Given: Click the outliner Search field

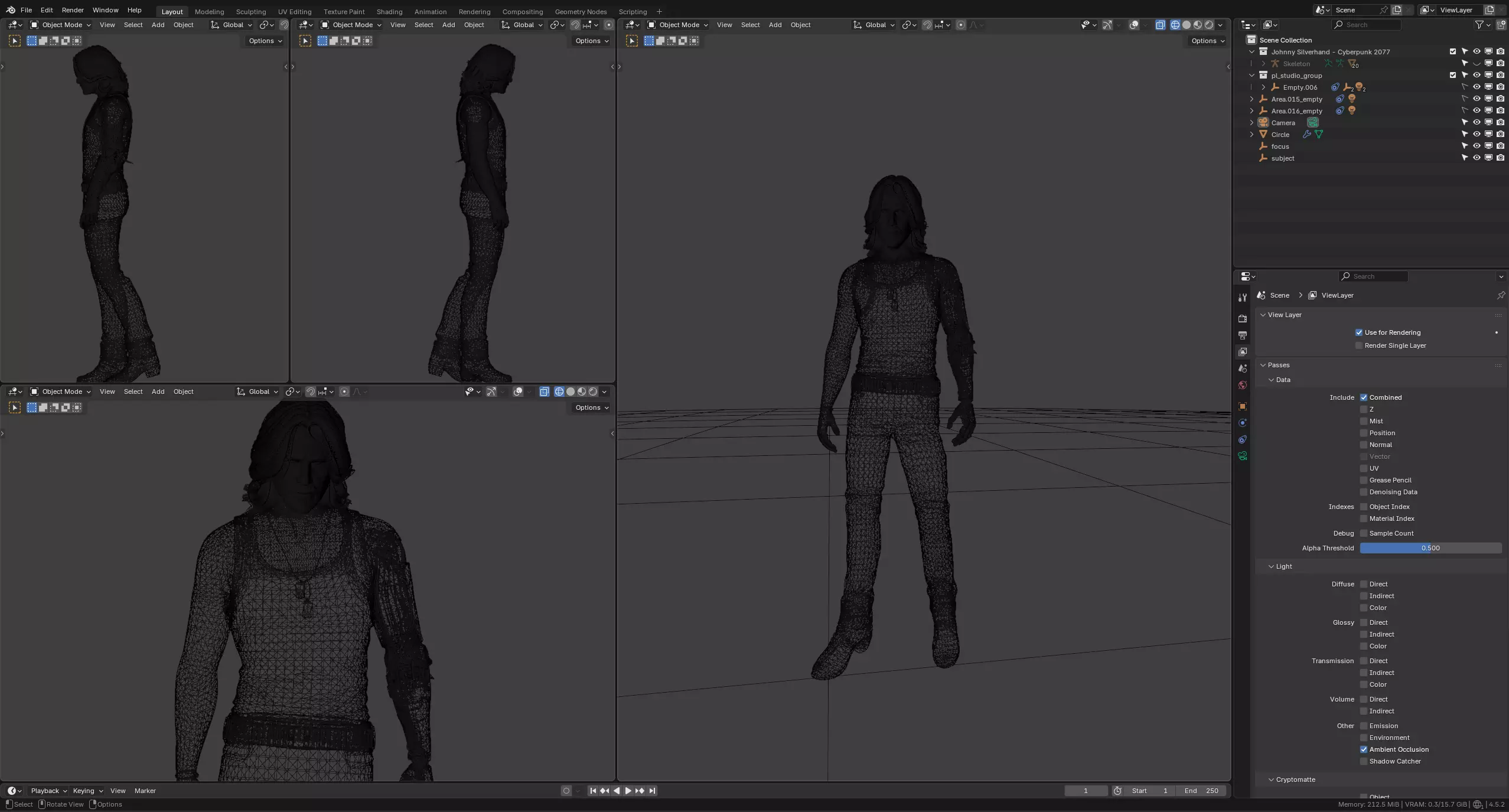Looking at the screenshot, I should click(1366, 25).
